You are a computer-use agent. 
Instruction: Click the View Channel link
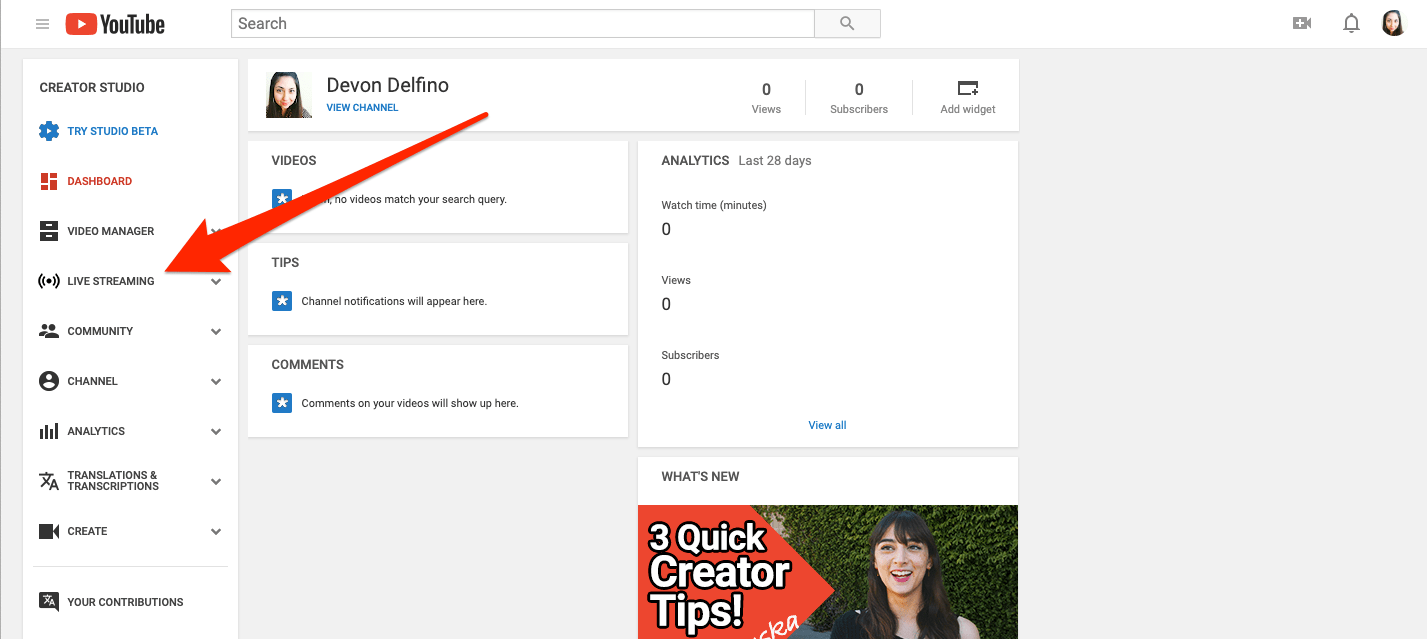tap(362, 108)
